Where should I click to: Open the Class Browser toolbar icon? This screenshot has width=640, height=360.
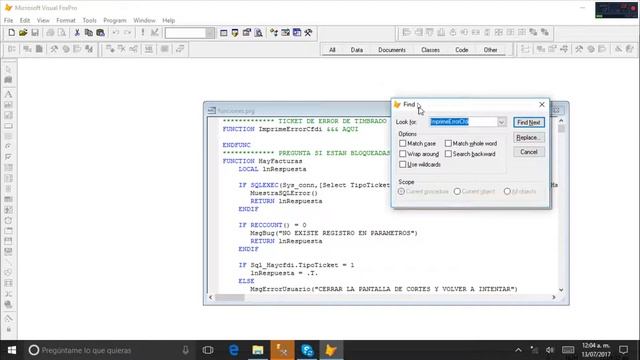(274, 33)
